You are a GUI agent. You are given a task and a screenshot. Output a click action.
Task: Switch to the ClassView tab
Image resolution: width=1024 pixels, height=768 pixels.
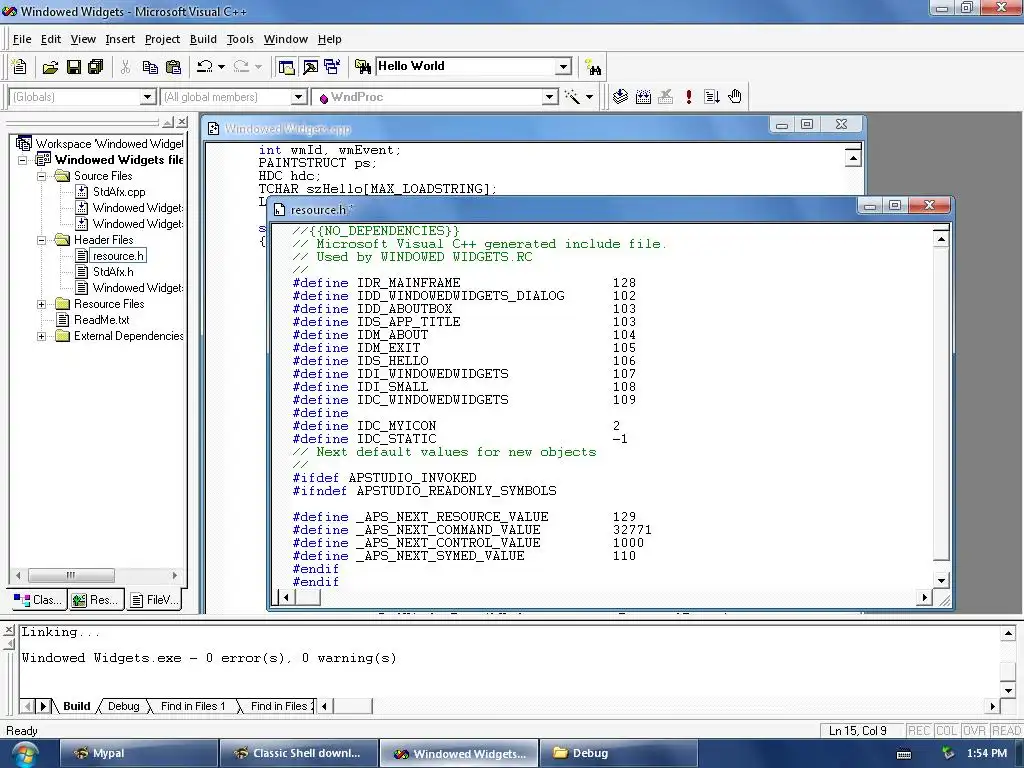39,600
